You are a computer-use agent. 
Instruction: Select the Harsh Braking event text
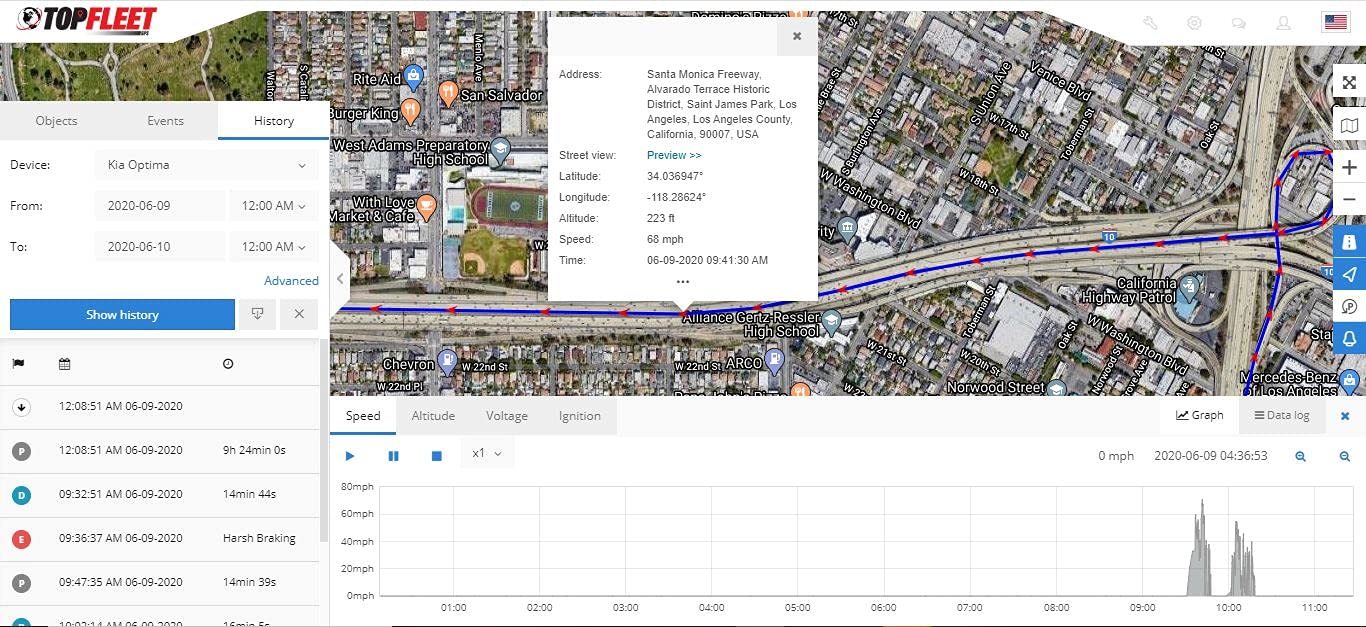(259, 538)
